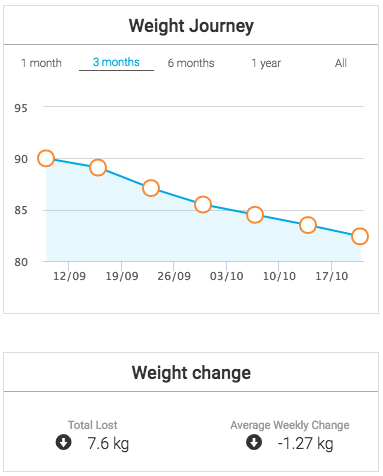Click the data point just below the 85 line
Image resolution: width=383 pixels, height=476 pixels.
click(x=255, y=215)
